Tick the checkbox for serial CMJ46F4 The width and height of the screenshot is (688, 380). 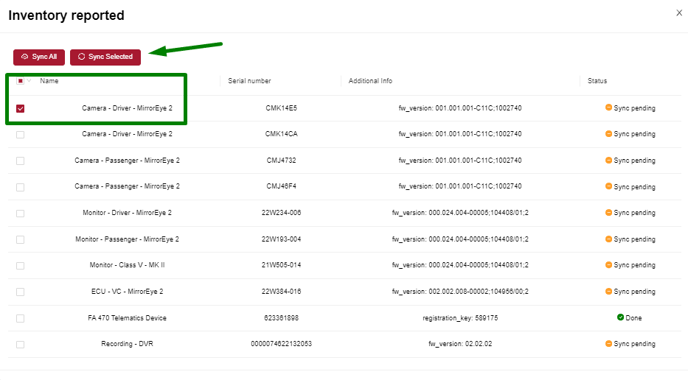coord(20,187)
